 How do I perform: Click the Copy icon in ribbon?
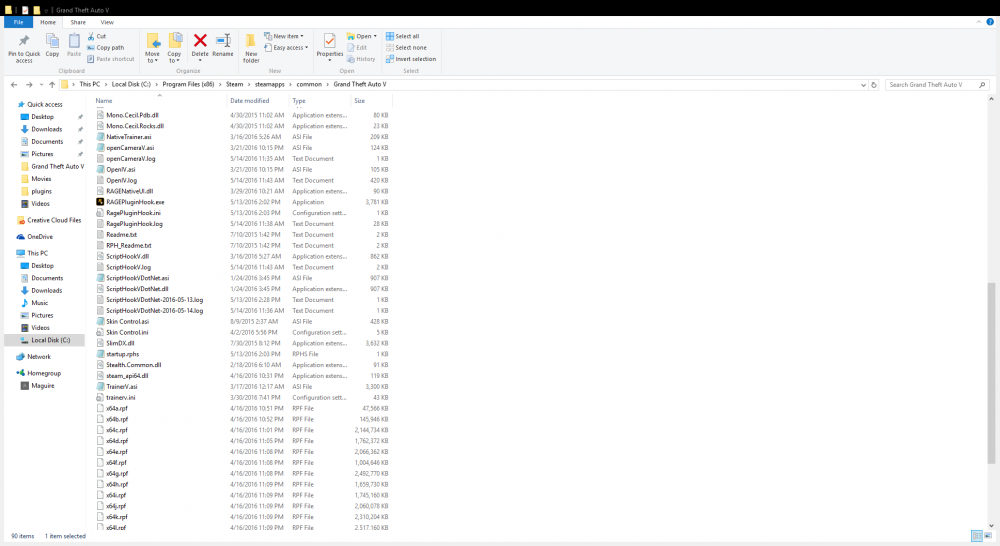tap(52, 41)
